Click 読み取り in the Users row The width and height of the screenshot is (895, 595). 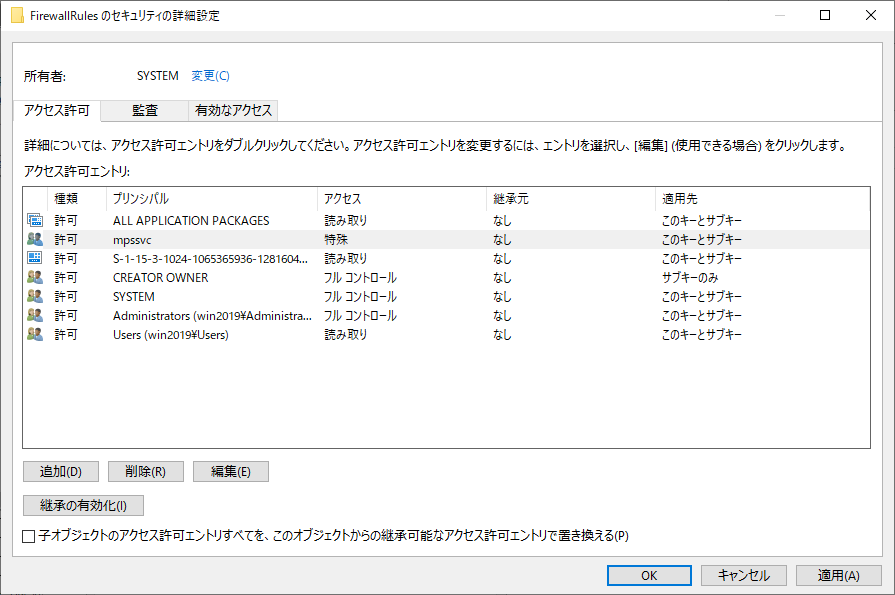pos(345,335)
